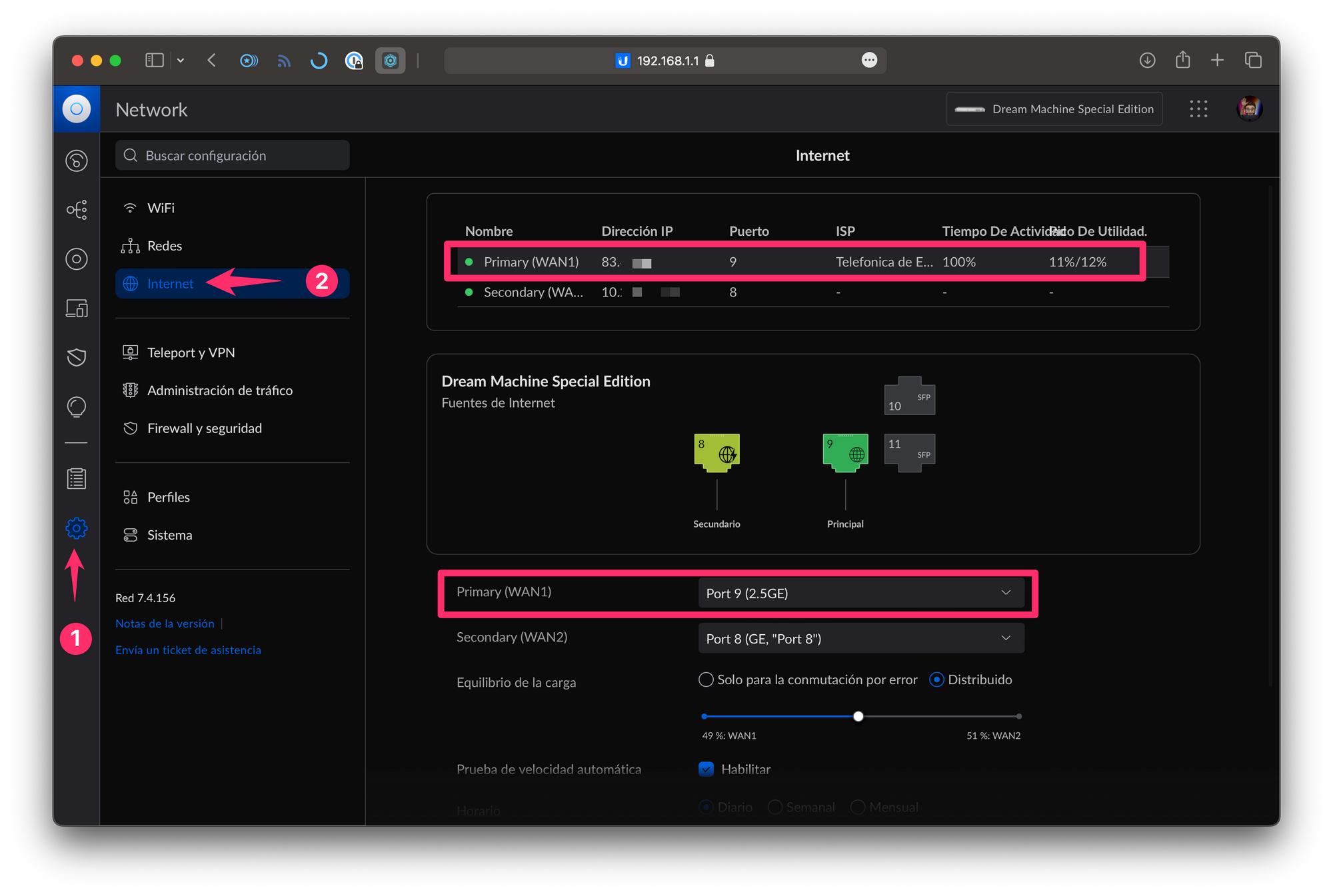The width and height of the screenshot is (1333, 896).
Task: Open the Safari share icon
Action: coord(1182,60)
